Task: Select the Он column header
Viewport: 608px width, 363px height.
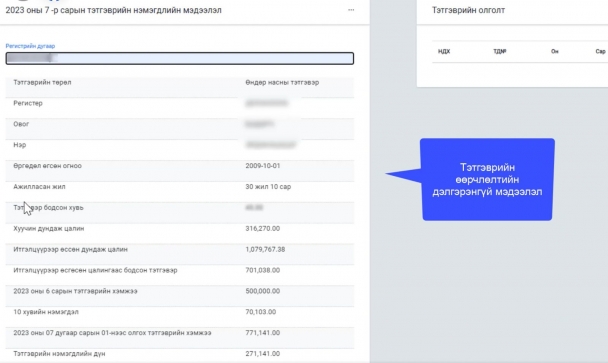Action: click(555, 51)
